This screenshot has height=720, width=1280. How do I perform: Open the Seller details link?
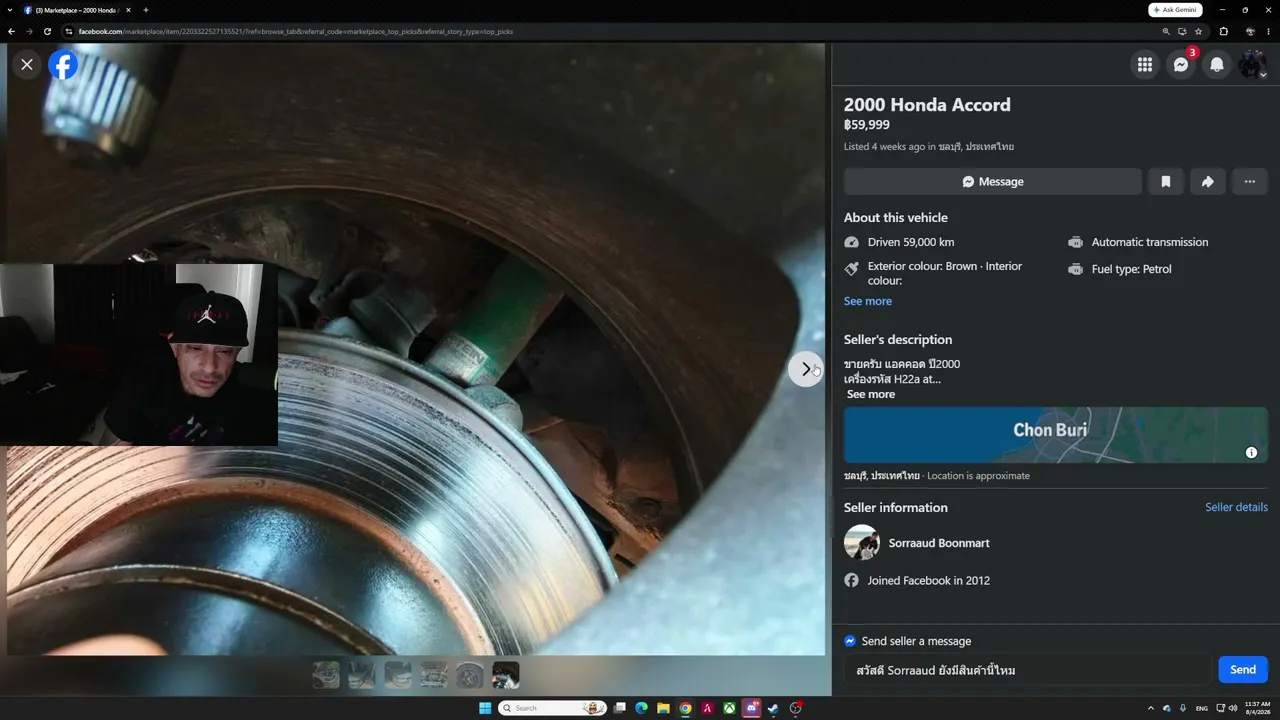click(x=1236, y=507)
